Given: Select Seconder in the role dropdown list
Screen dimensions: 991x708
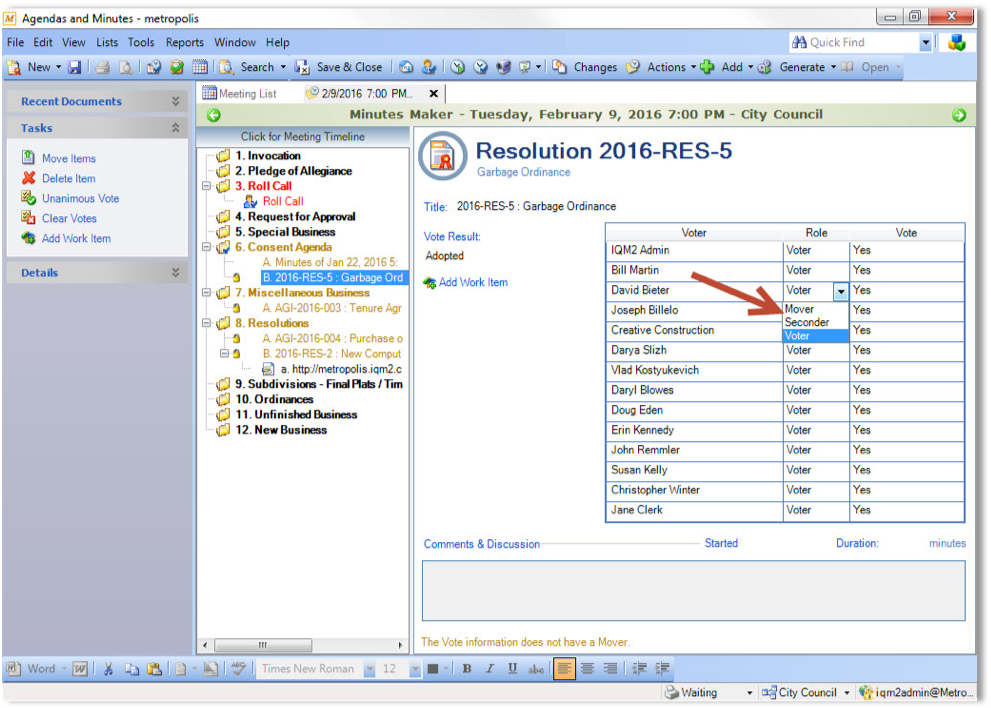Looking at the screenshot, I should pyautogui.click(x=815, y=322).
